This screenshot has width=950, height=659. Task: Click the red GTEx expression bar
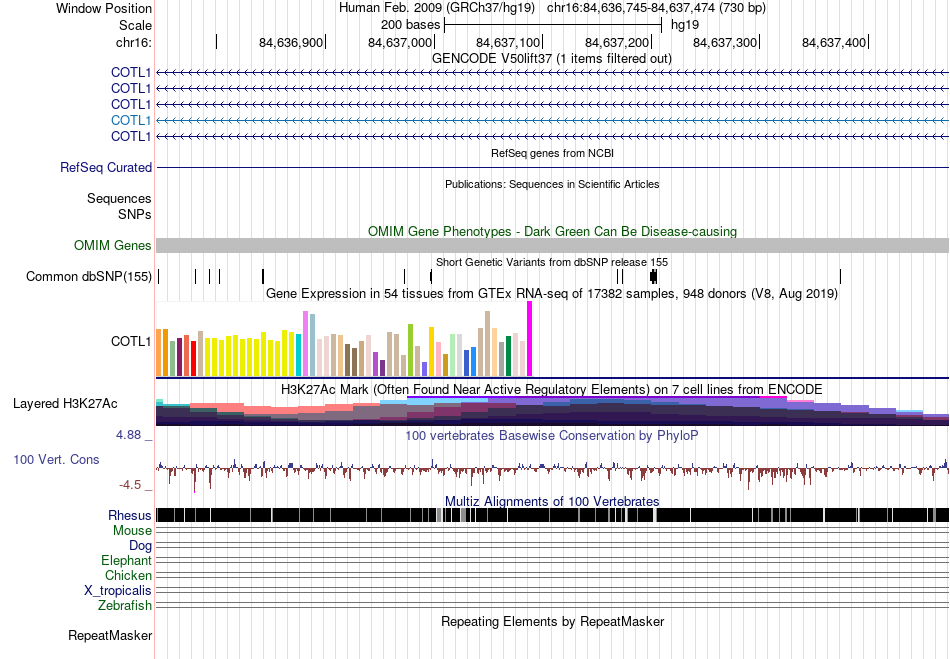point(193,359)
